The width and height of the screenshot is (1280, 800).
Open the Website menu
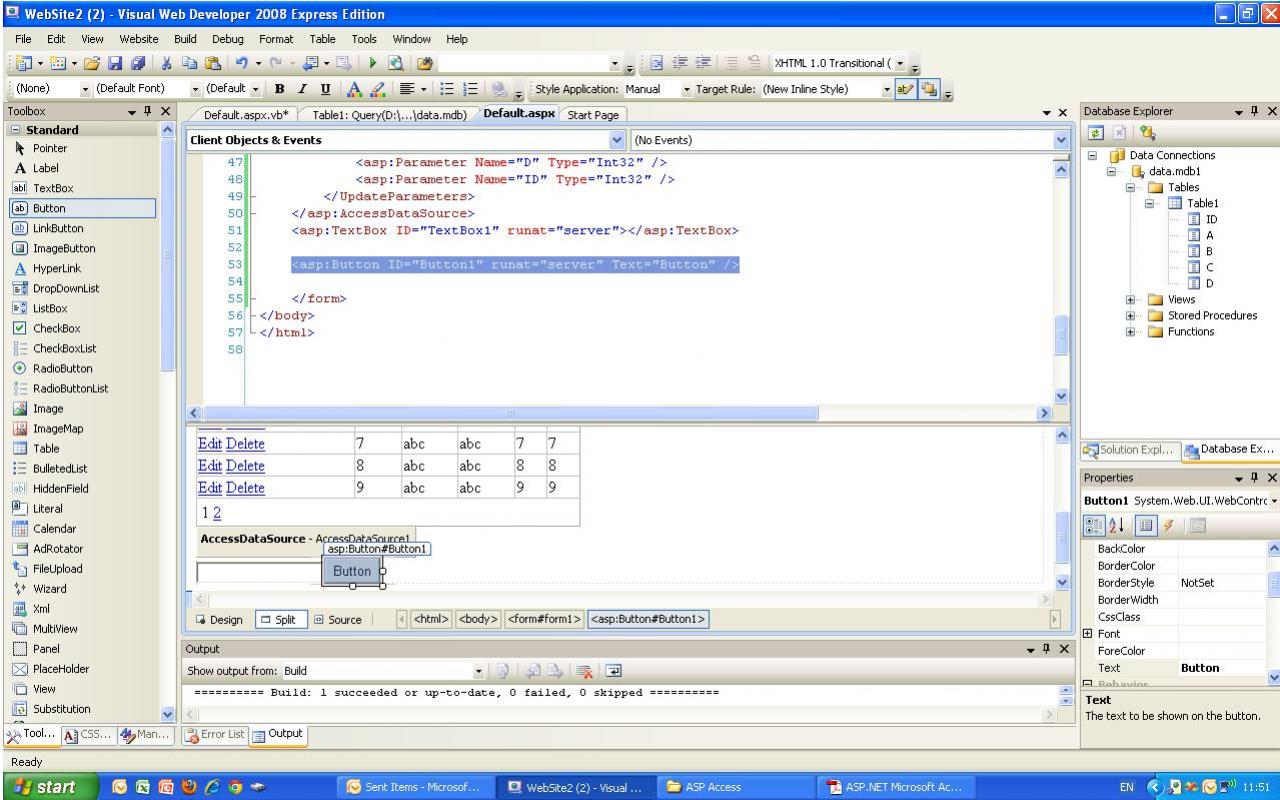(x=139, y=39)
